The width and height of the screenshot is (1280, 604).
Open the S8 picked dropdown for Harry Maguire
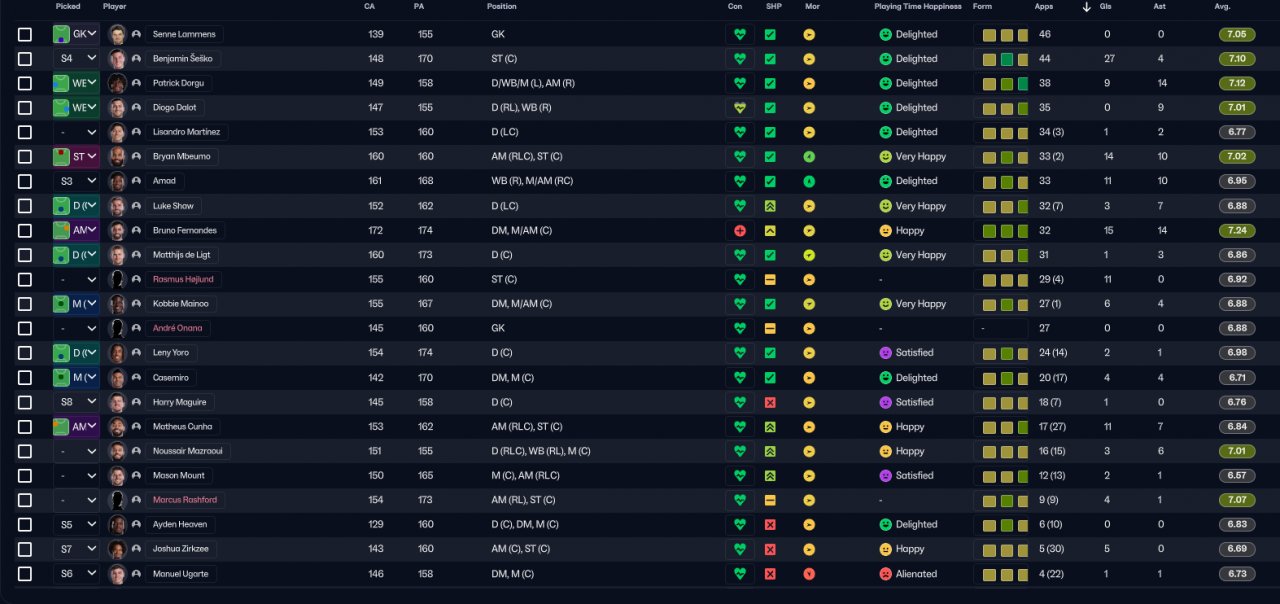click(x=76, y=402)
